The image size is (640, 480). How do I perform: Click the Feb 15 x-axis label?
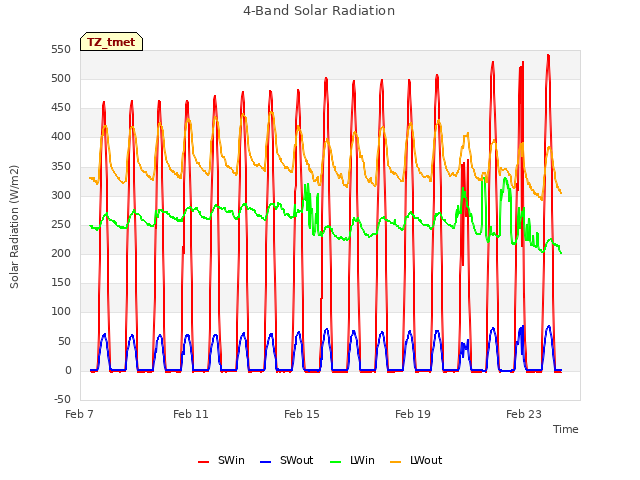coord(302,414)
